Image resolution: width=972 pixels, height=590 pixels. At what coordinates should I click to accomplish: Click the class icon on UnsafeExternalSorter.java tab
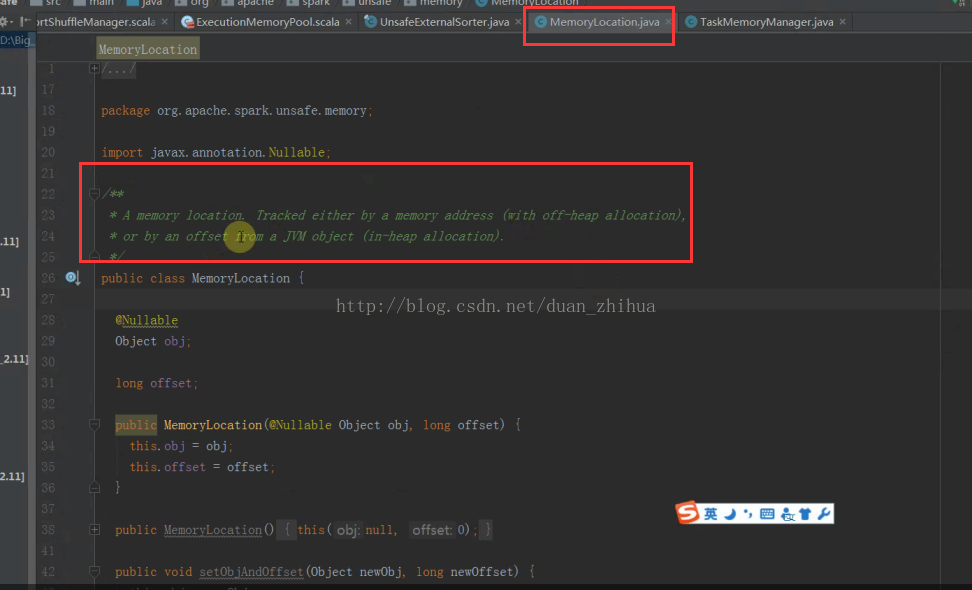(370, 22)
